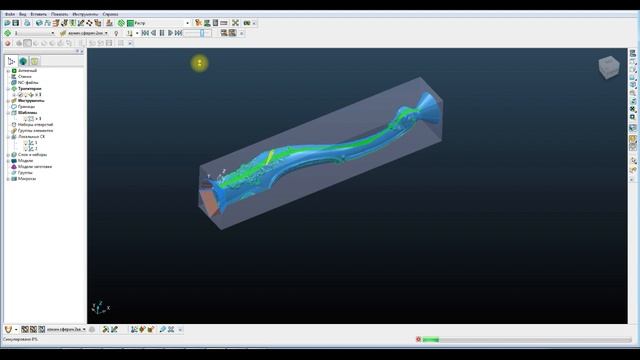Click the top icon in right view toolbar
Viewport: 640px width, 360px height.
pos(633,53)
